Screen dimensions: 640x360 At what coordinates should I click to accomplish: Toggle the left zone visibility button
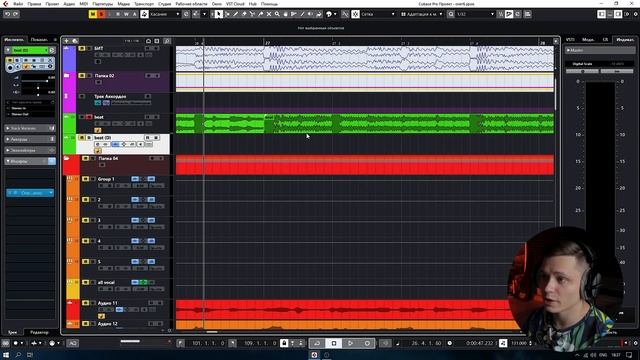(602, 14)
